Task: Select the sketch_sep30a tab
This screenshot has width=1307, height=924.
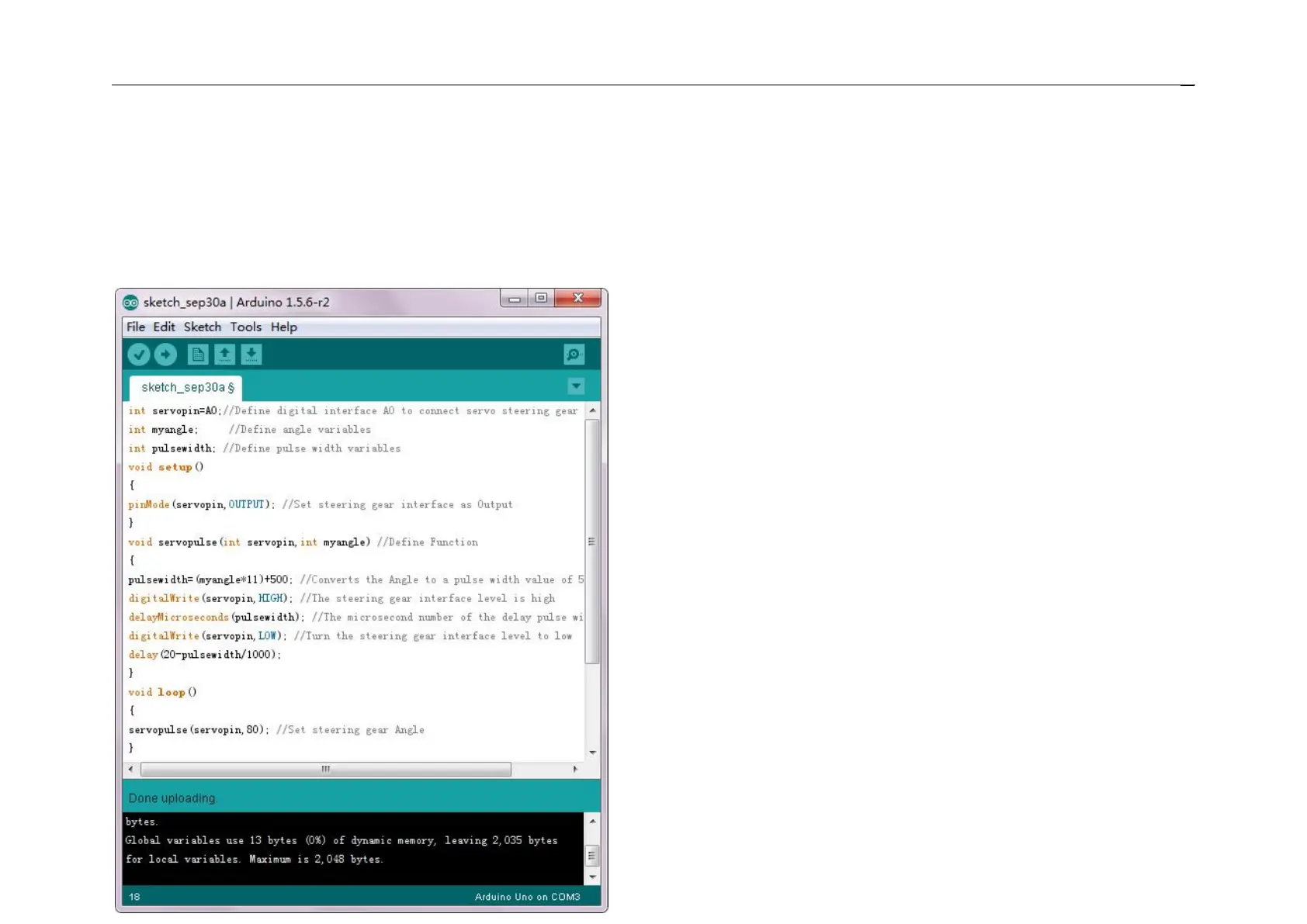Action: pos(186,387)
